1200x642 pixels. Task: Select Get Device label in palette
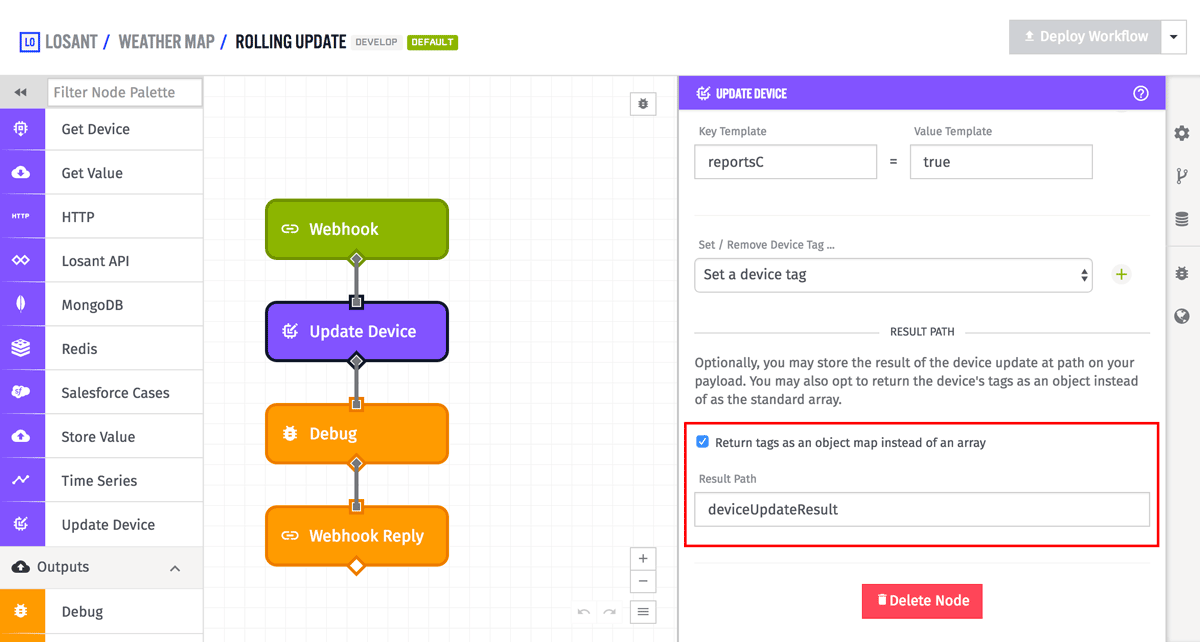[x=96, y=129]
